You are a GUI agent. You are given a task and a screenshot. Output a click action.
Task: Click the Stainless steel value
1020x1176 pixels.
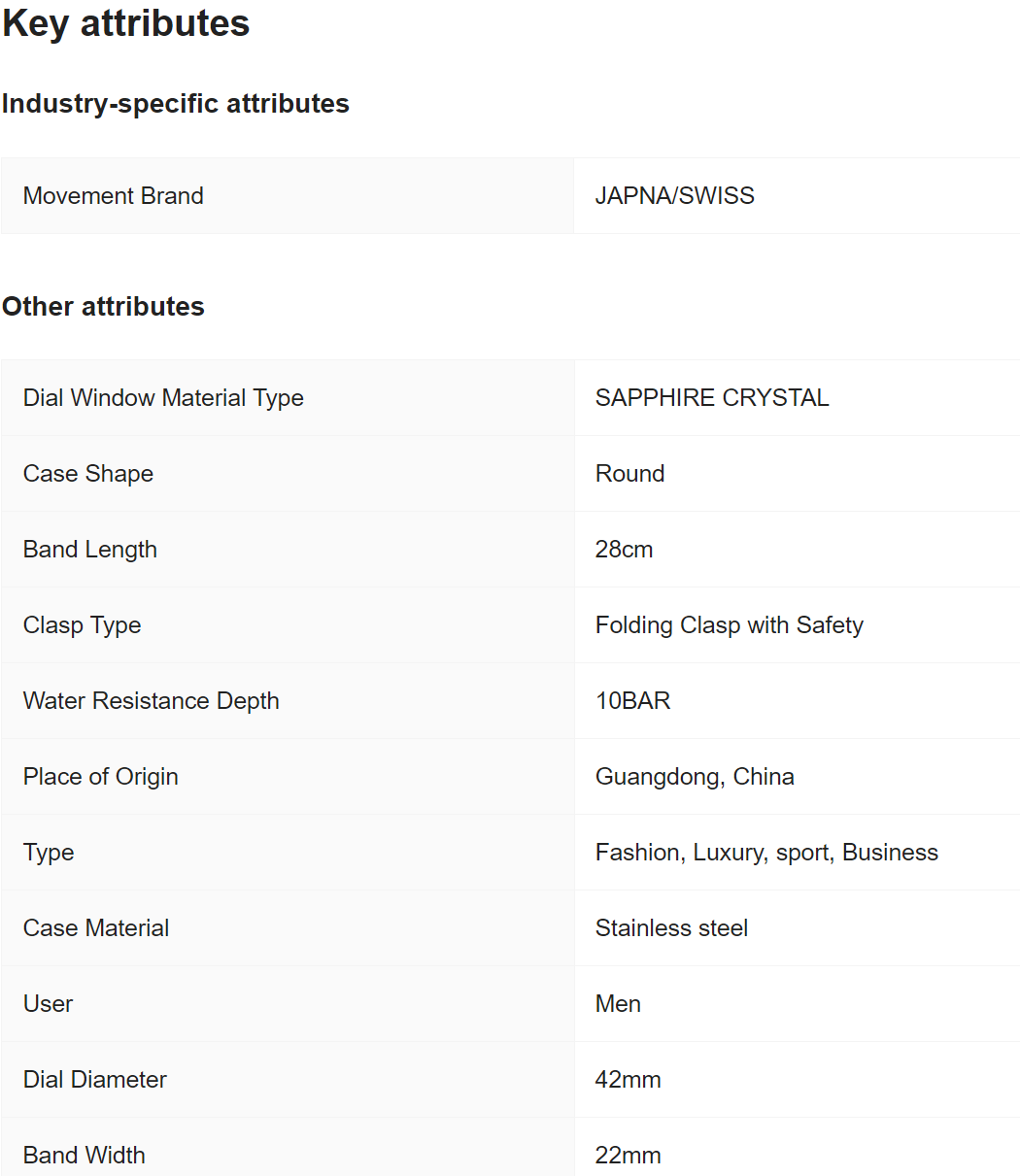[x=671, y=928]
